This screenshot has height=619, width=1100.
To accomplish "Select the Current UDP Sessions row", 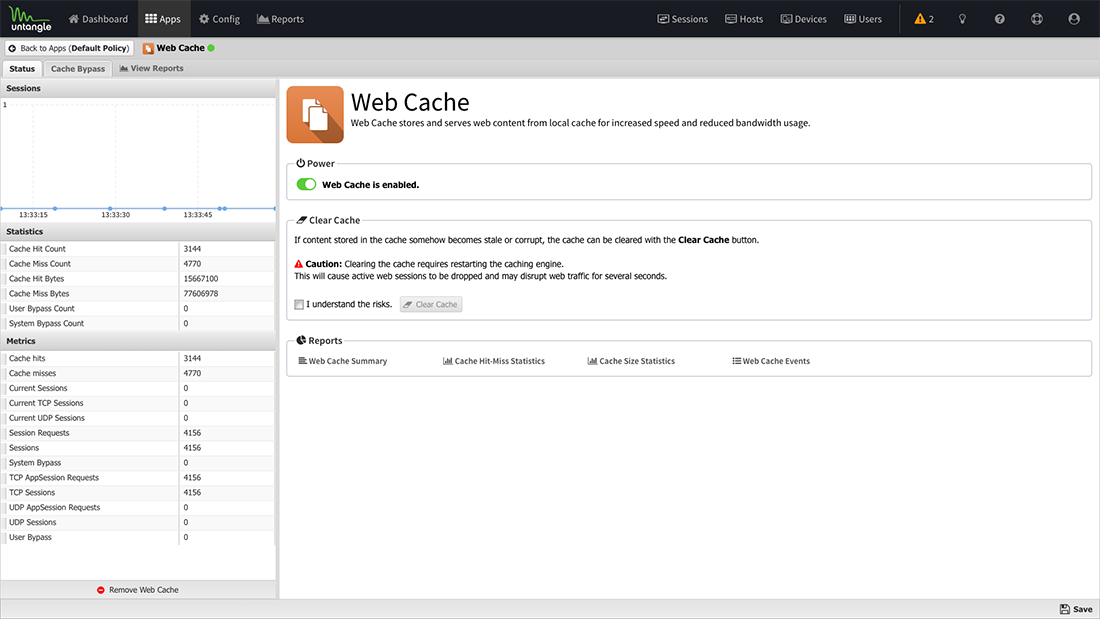I will (x=138, y=418).
